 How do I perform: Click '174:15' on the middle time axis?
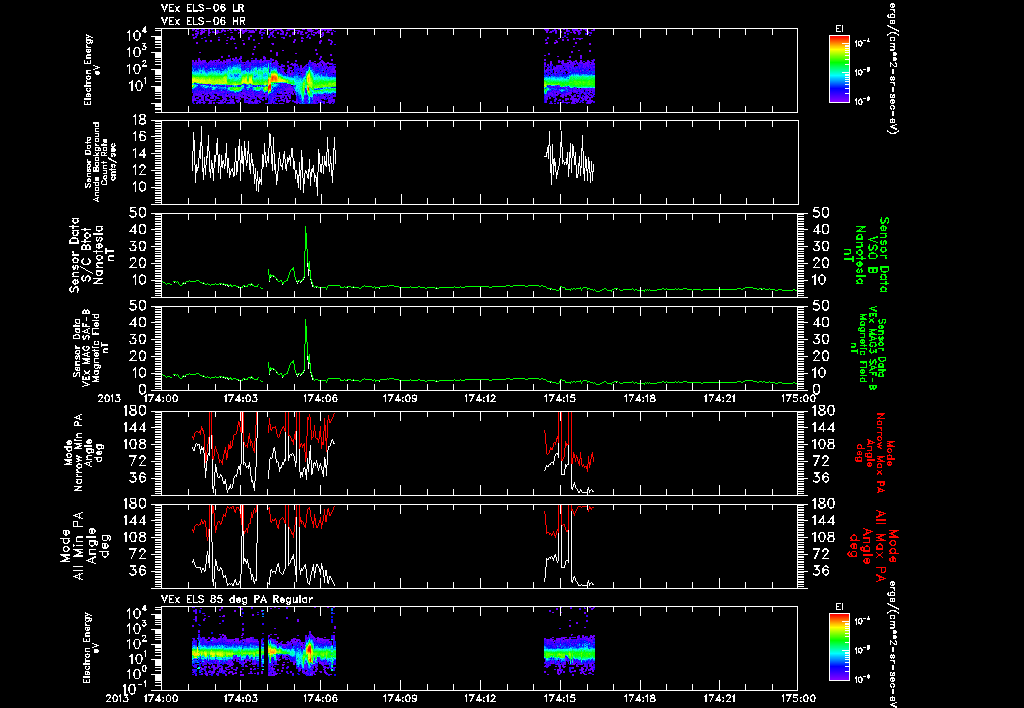click(560, 397)
